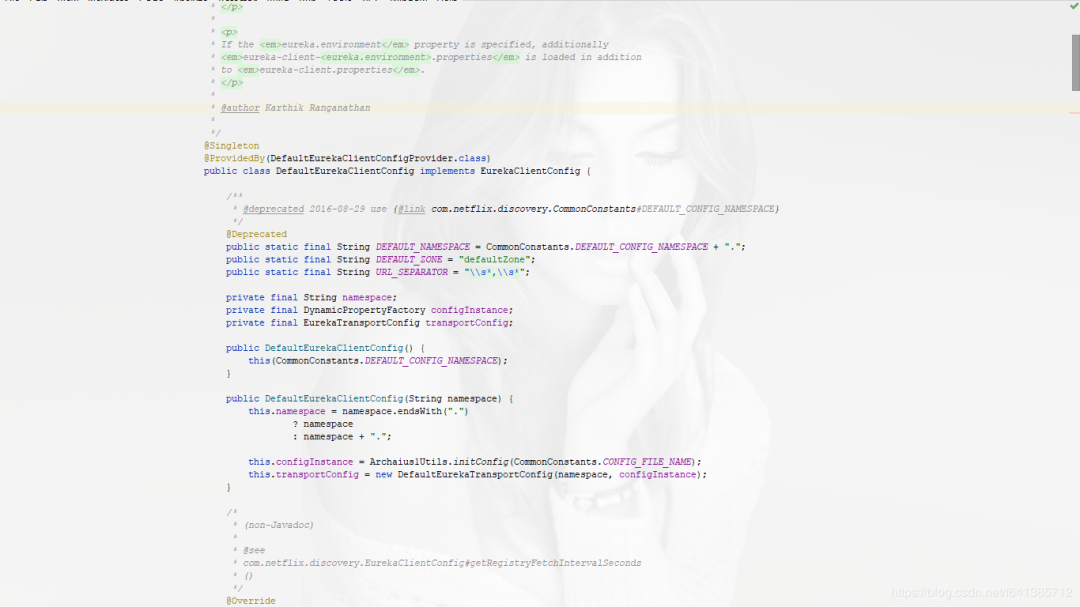Click DefaultEurekaClientConfigProvider in the ProvidedBy annotation

point(363,158)
